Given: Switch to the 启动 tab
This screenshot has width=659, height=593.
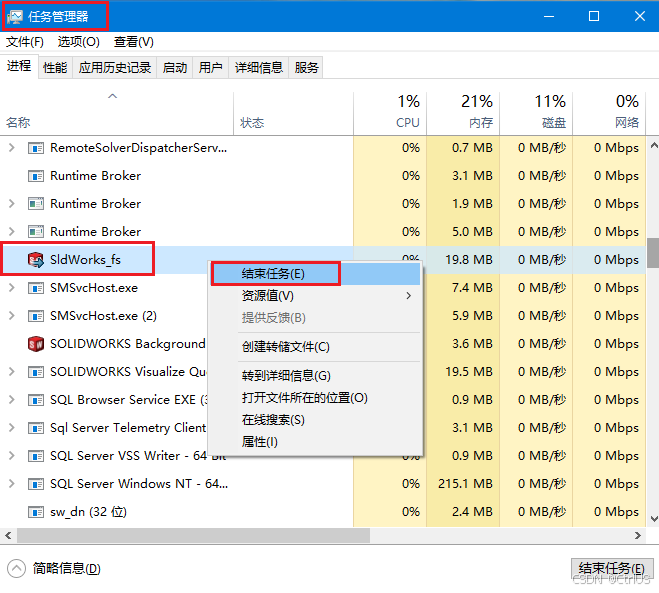Looking at the screenshot, I should pos(175,68).
